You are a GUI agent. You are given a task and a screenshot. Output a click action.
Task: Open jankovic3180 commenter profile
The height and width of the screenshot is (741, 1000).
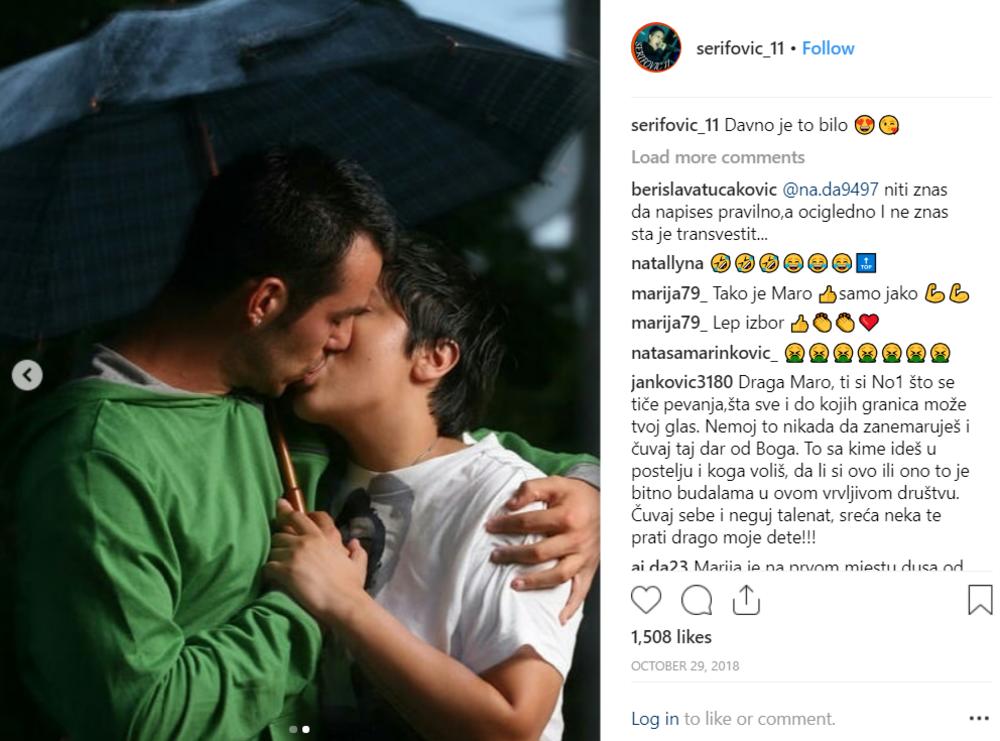pos(682,382)
